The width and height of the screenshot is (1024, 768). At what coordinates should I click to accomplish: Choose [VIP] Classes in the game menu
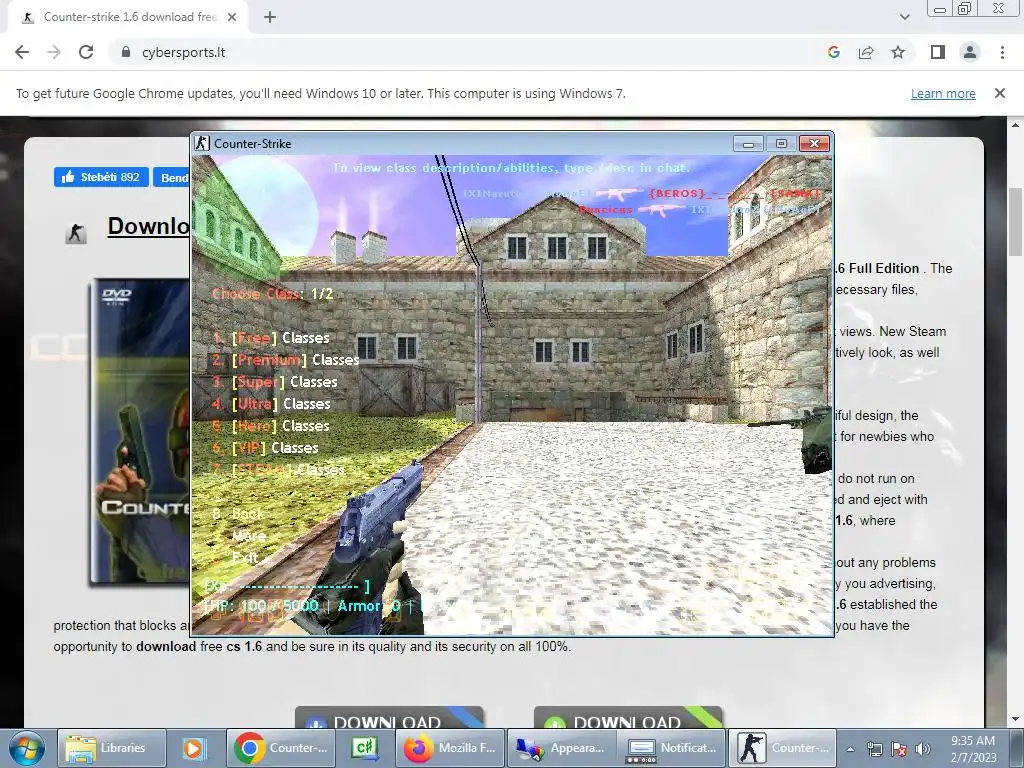click(x=265, y=448)
